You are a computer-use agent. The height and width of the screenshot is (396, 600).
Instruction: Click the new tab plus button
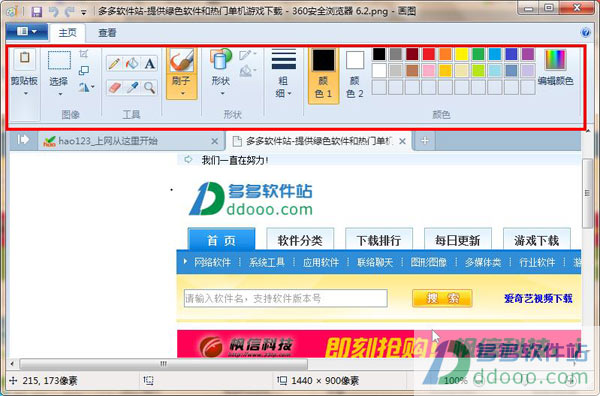click(x=425, y=141)
